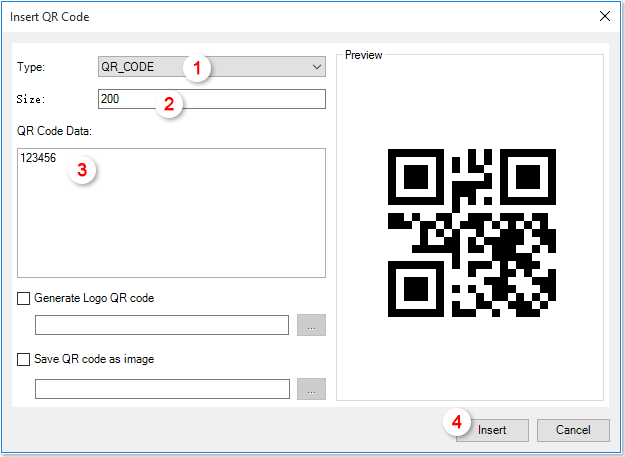Click the save image path field
The width and height of the screenshot is (625, 457).
pos(162,389)
